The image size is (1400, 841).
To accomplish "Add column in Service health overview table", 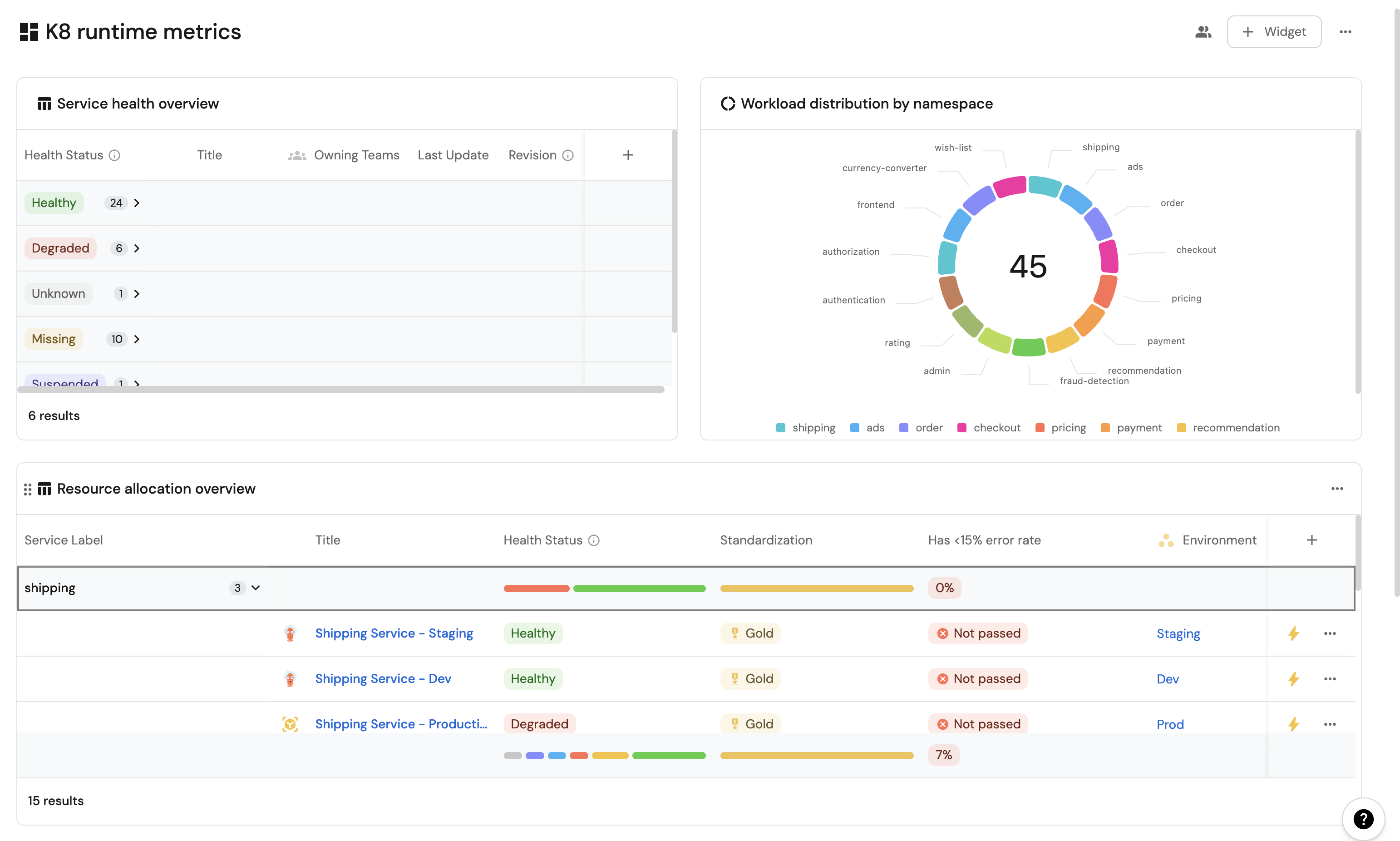I will click(627, 155).
